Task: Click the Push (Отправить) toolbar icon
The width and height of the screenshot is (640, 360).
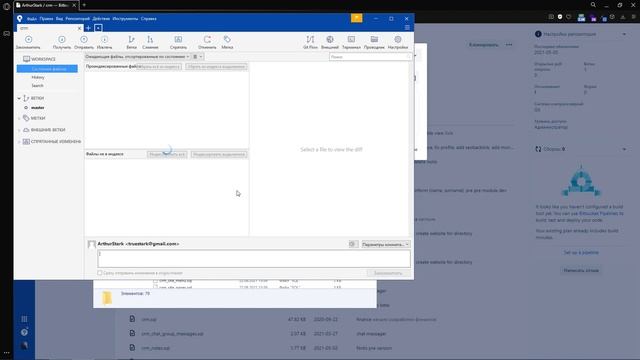Action: (x=84, y=40)
